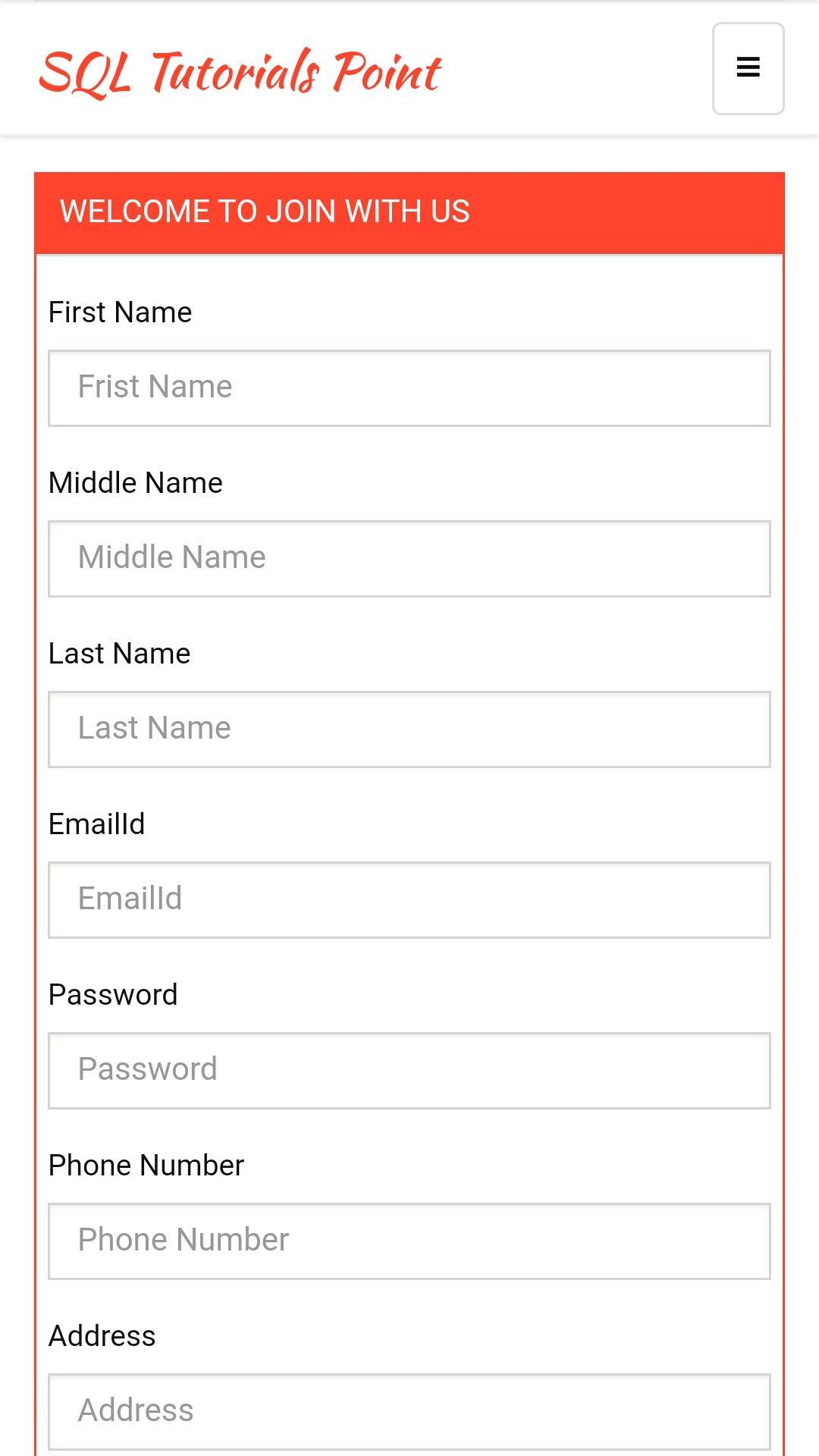Focus the Frist Name input field
This screenshot has height=1456, width=819.
pos(409,388)
